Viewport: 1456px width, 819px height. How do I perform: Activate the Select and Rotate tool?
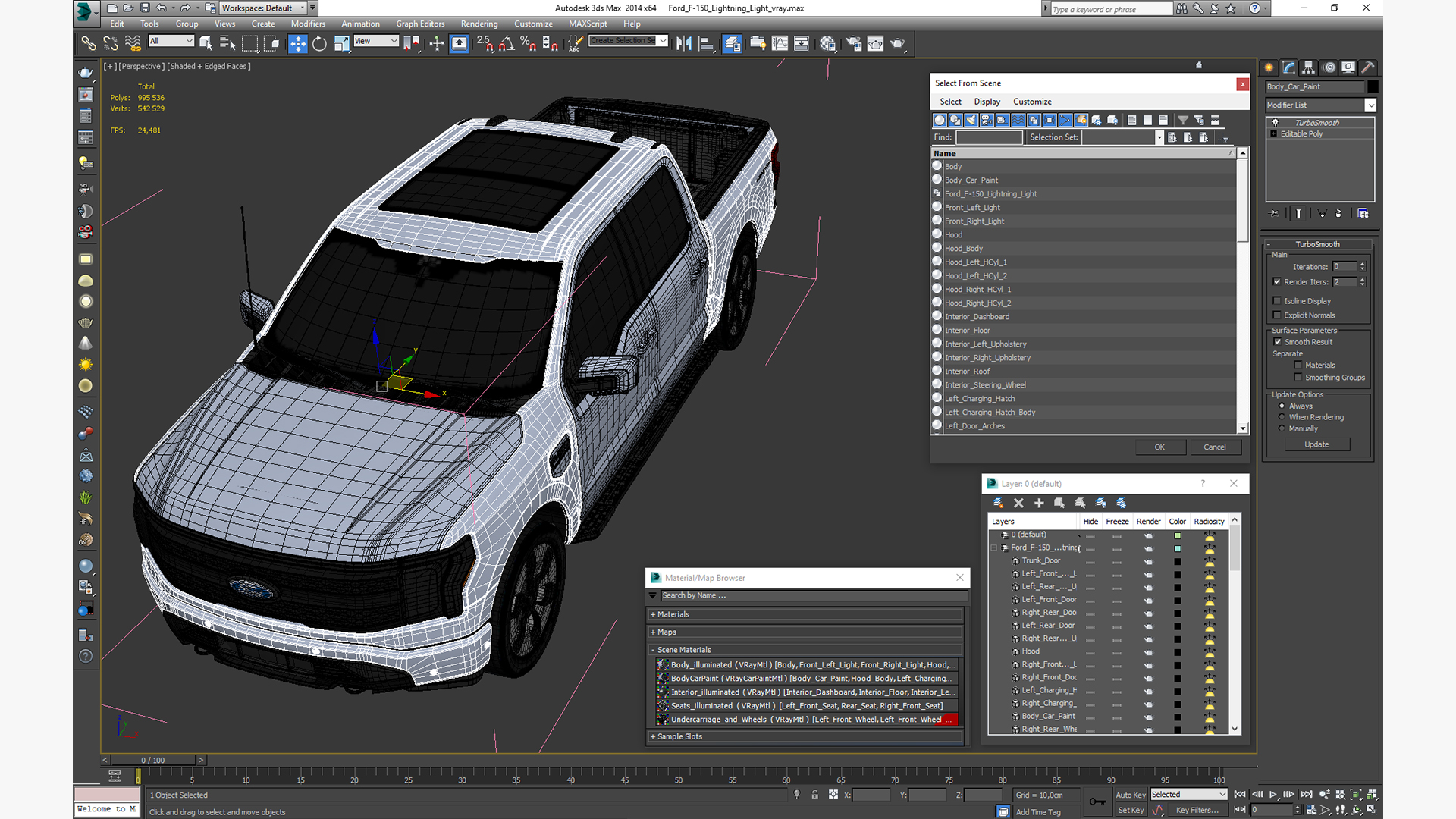pos(319,44)
